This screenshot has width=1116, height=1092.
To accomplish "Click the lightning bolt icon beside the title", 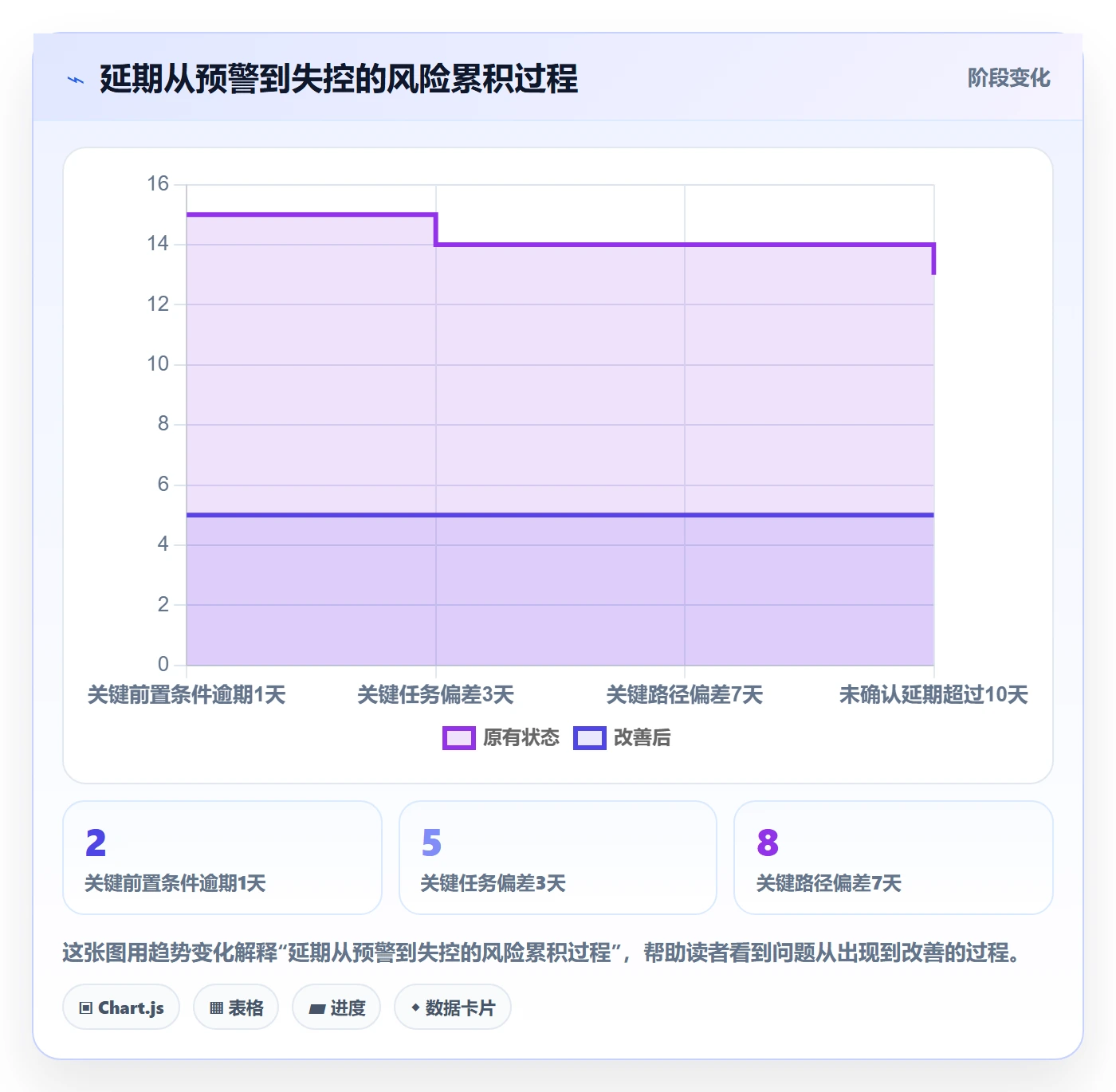I will tap(76, 80).
